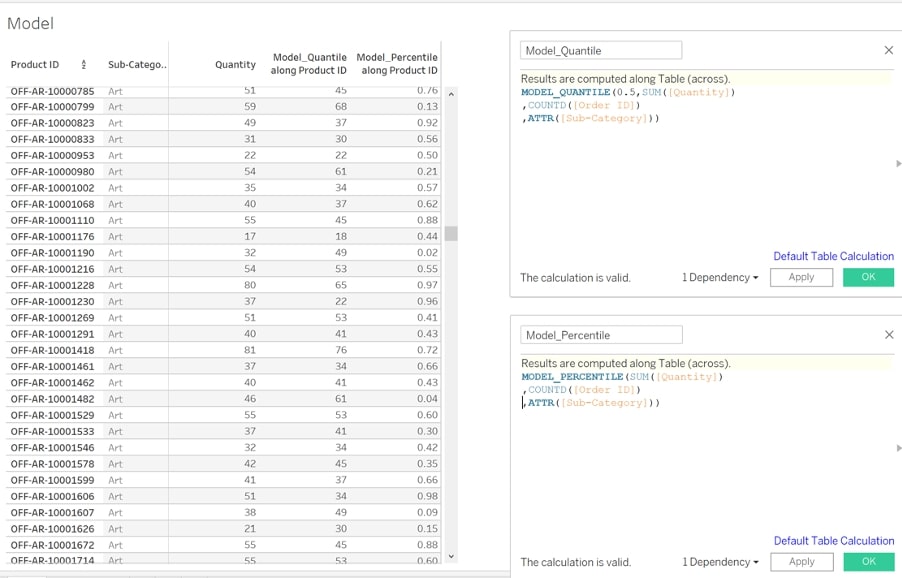Select the OFF-AR-10001599 row
The width and height of the screenshot is (902, 578).
click(223, 480)
